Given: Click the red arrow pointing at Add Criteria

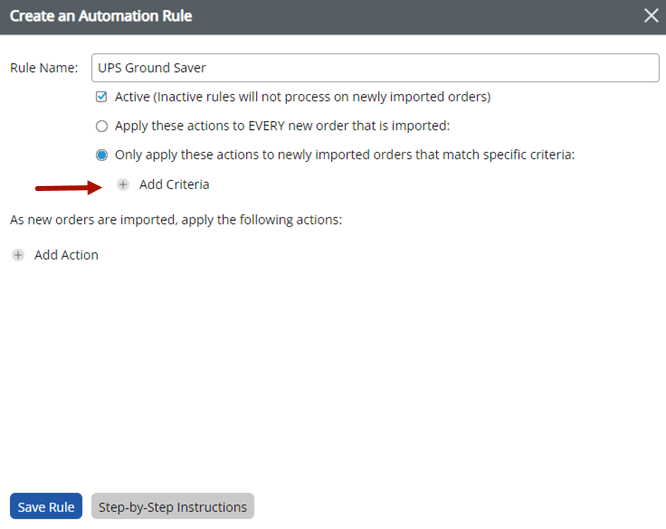Looking at the screenshot, I should [x=68, y=186].
